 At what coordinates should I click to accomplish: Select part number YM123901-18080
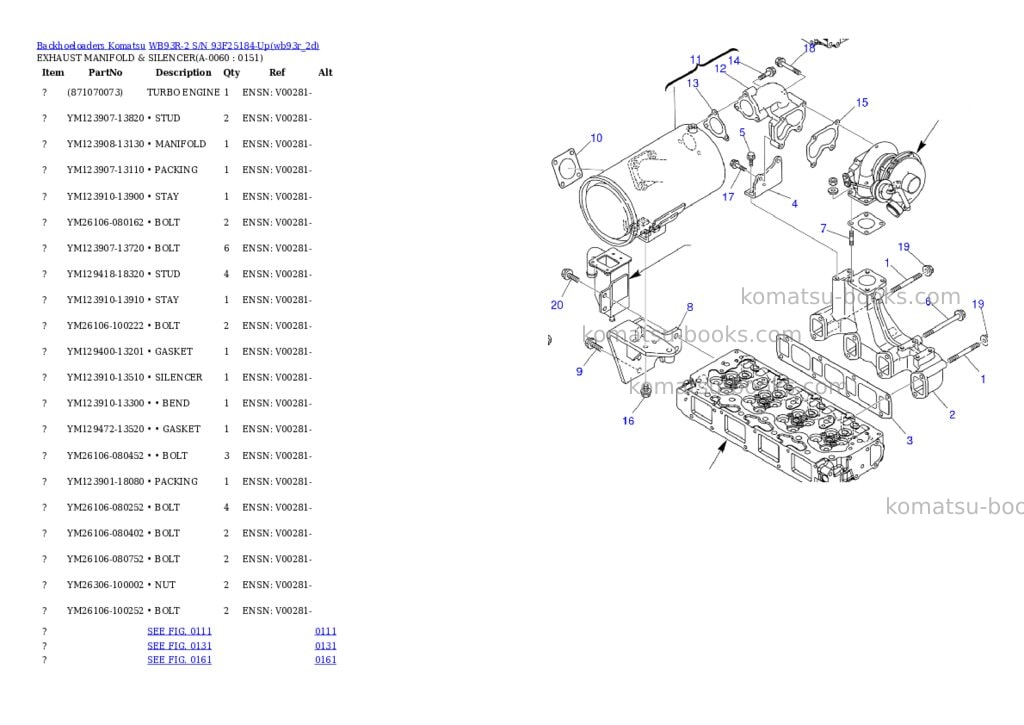click(105, 481)
